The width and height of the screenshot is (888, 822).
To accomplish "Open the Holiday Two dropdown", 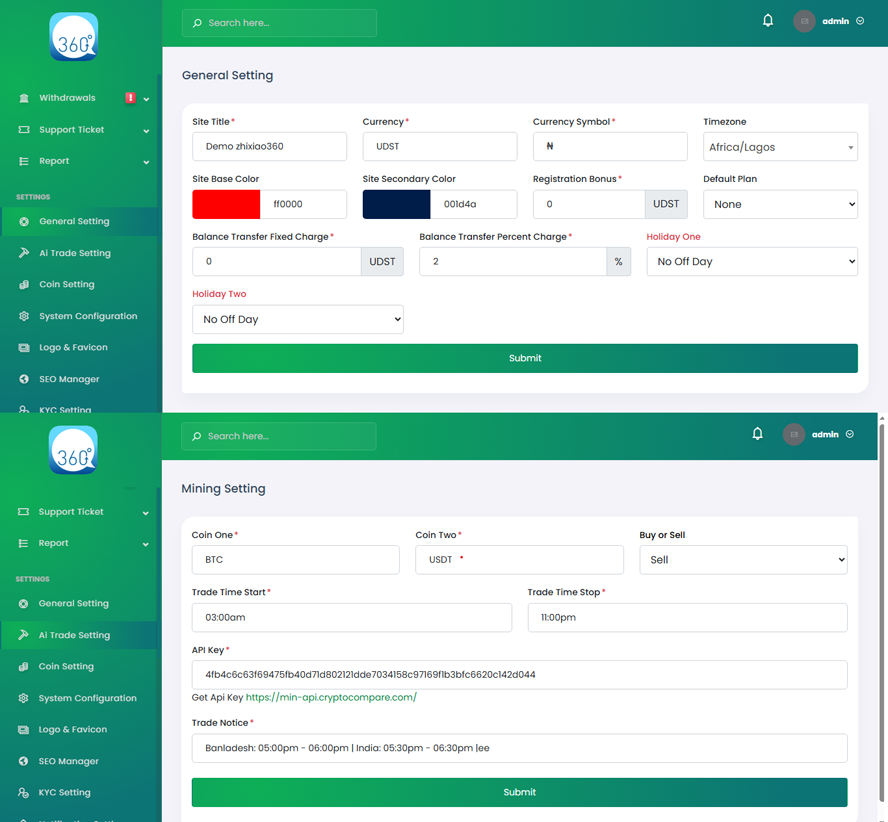I will (297, 320).
